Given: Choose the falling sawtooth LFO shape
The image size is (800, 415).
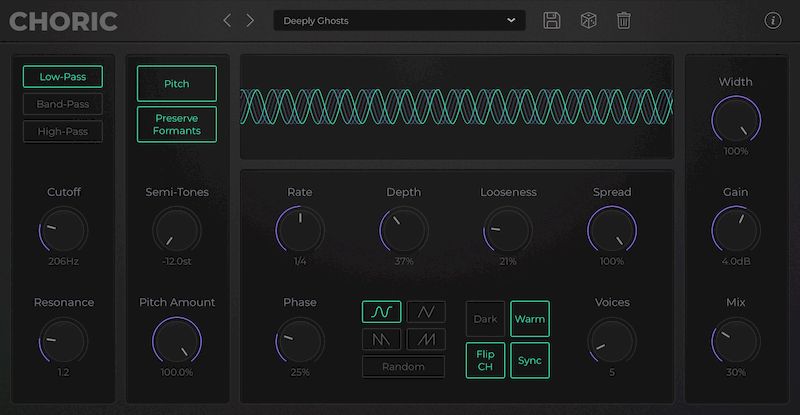Looking at the screenshot, I should (x=381, y=340).
